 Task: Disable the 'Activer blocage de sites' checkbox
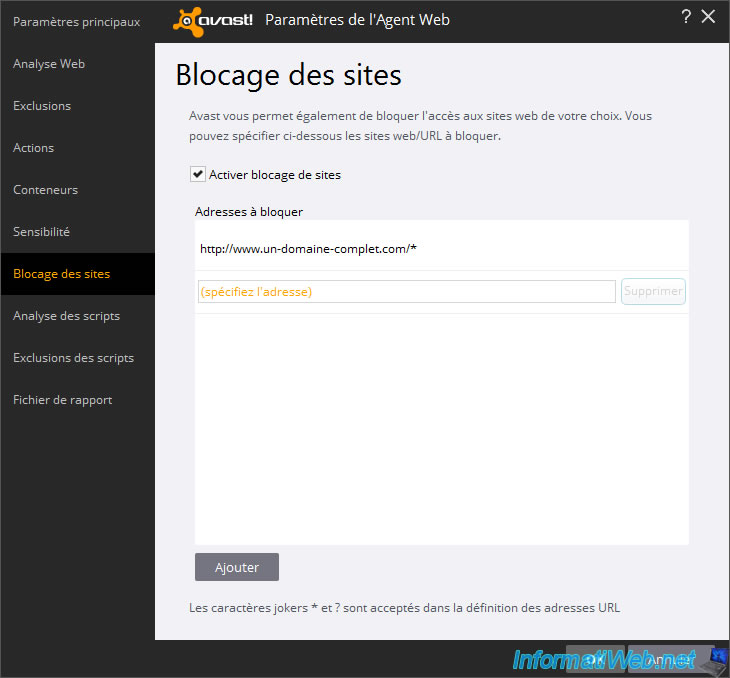point(198,175)
